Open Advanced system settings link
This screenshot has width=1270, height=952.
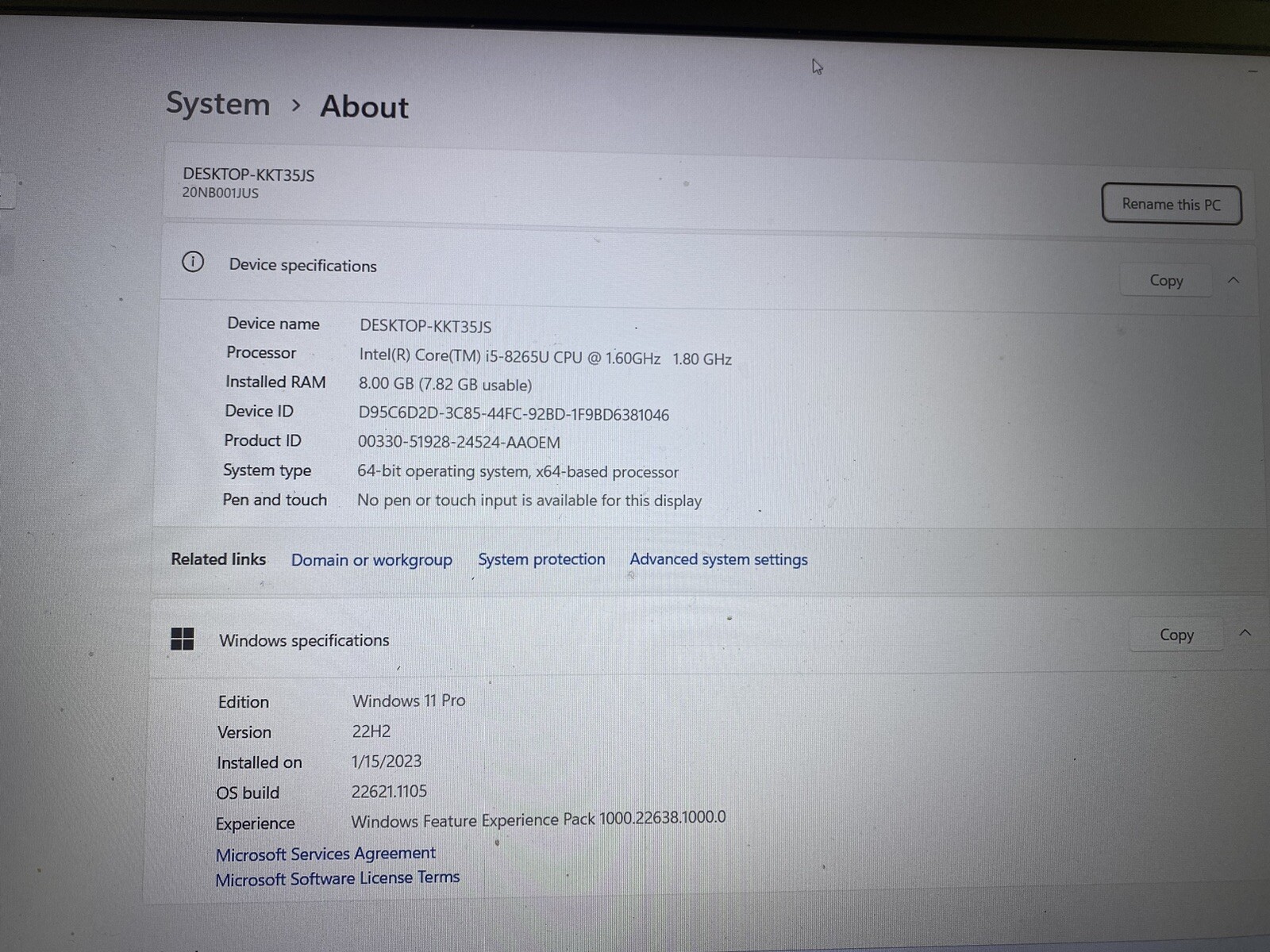718,559
